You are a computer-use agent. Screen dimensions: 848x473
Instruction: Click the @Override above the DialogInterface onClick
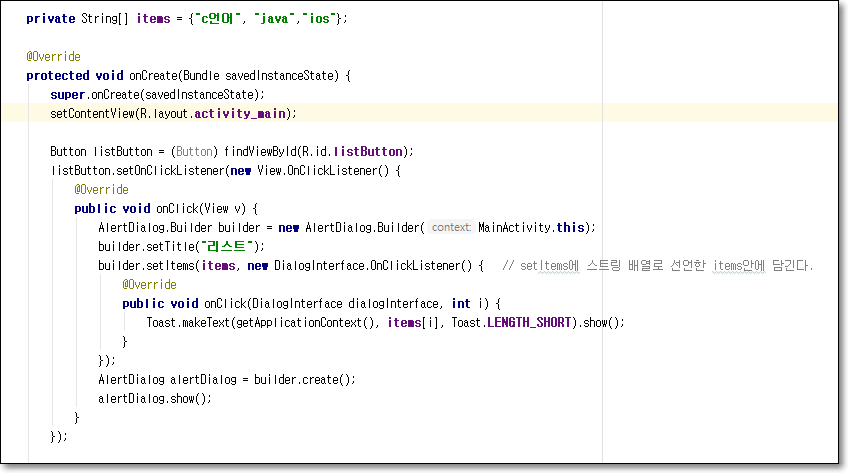click(x=149, y=285)
